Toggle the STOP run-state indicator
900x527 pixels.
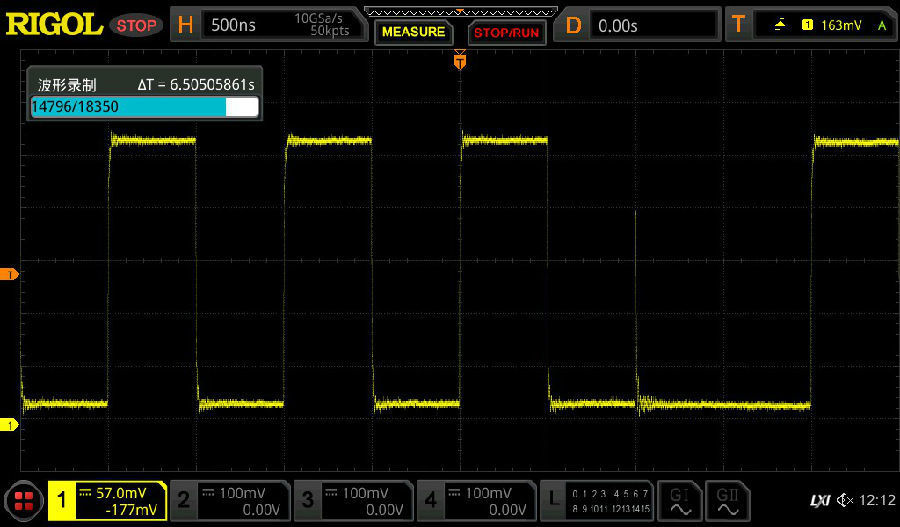[x=137, y=26]
